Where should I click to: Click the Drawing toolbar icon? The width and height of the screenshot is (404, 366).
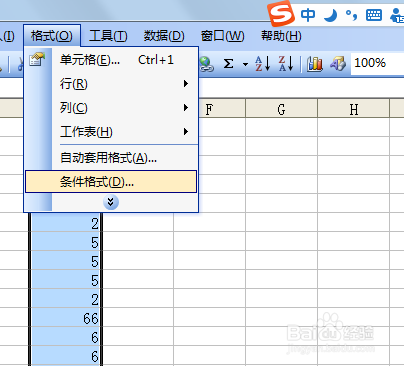(x=338, y=63)
